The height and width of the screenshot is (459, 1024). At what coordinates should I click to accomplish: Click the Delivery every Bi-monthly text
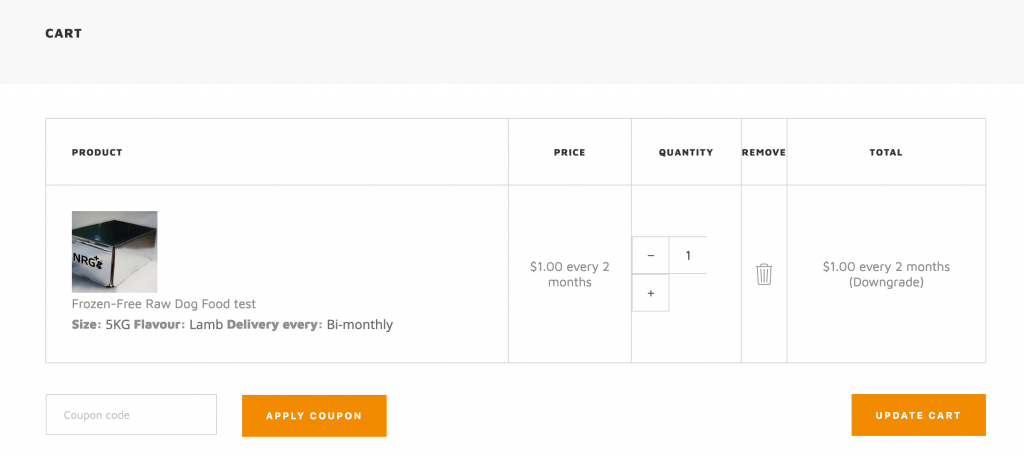click(310, 324)
